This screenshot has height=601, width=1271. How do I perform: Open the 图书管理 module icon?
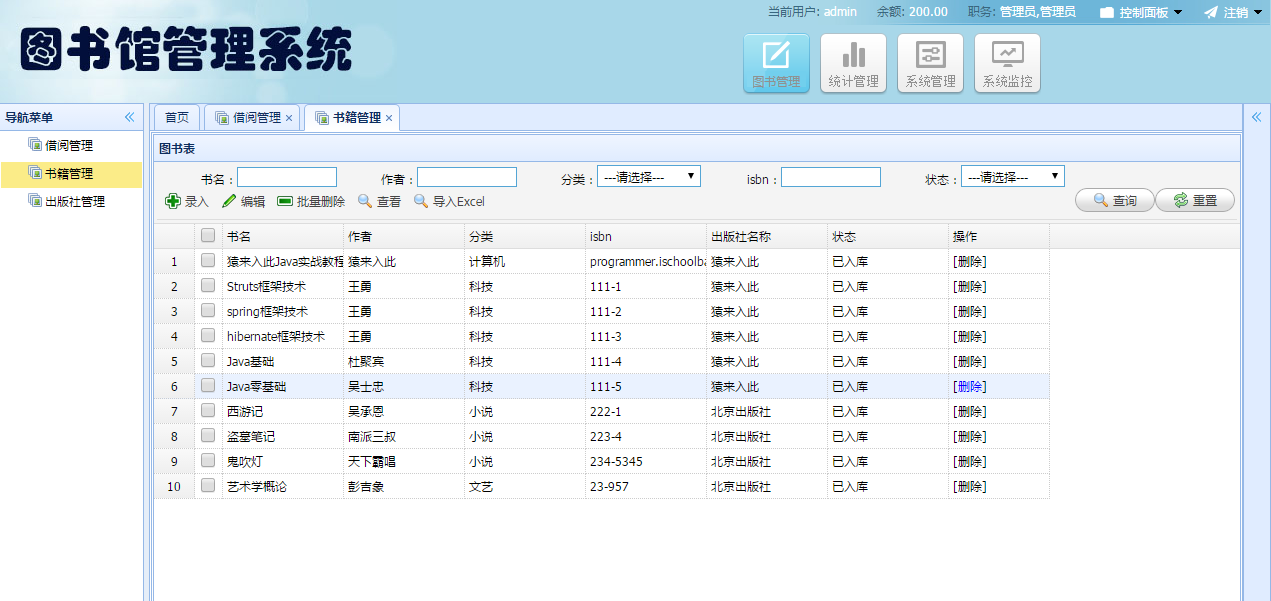click(x=776, y=62)
